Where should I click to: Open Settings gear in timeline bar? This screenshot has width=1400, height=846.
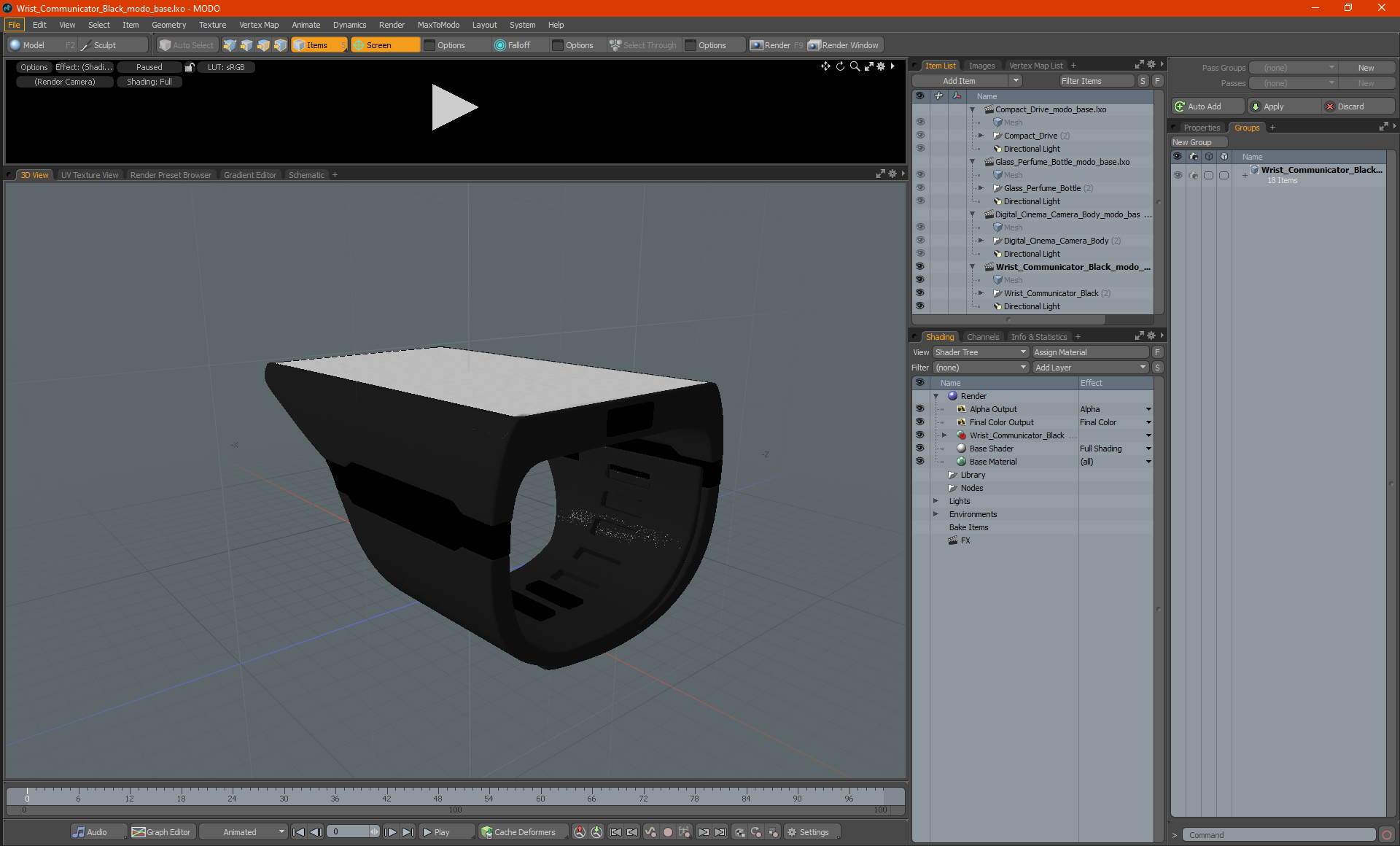792,832
